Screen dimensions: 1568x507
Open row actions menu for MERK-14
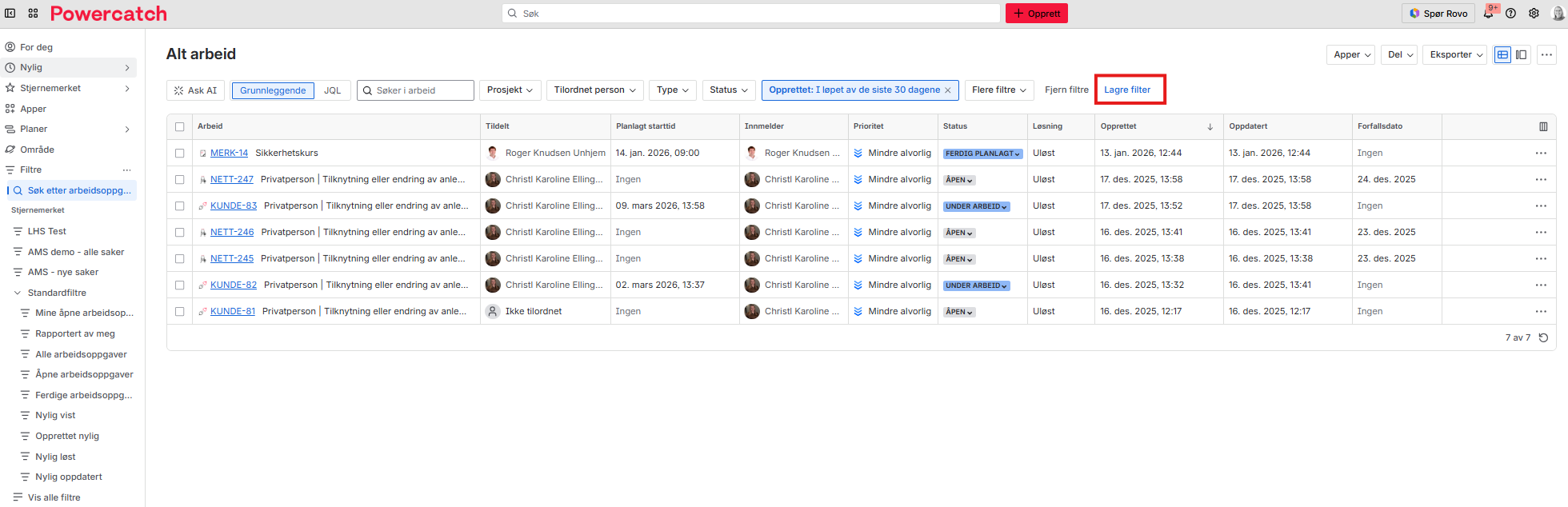[x=1541, y=153]
